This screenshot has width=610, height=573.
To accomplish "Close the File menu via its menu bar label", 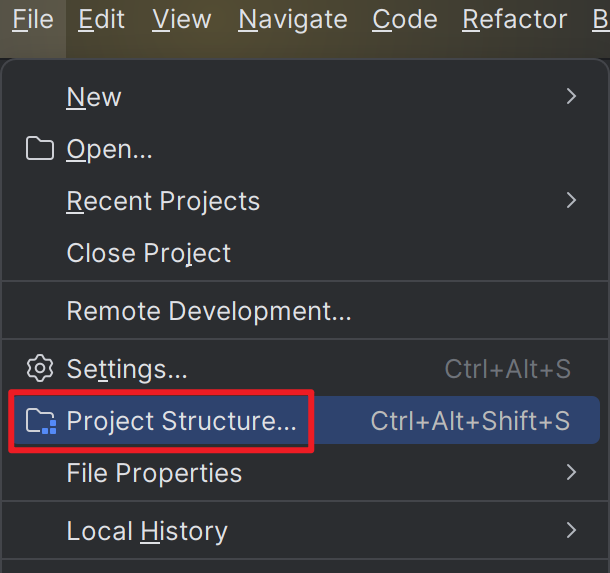I will click(x=33, y=19).
